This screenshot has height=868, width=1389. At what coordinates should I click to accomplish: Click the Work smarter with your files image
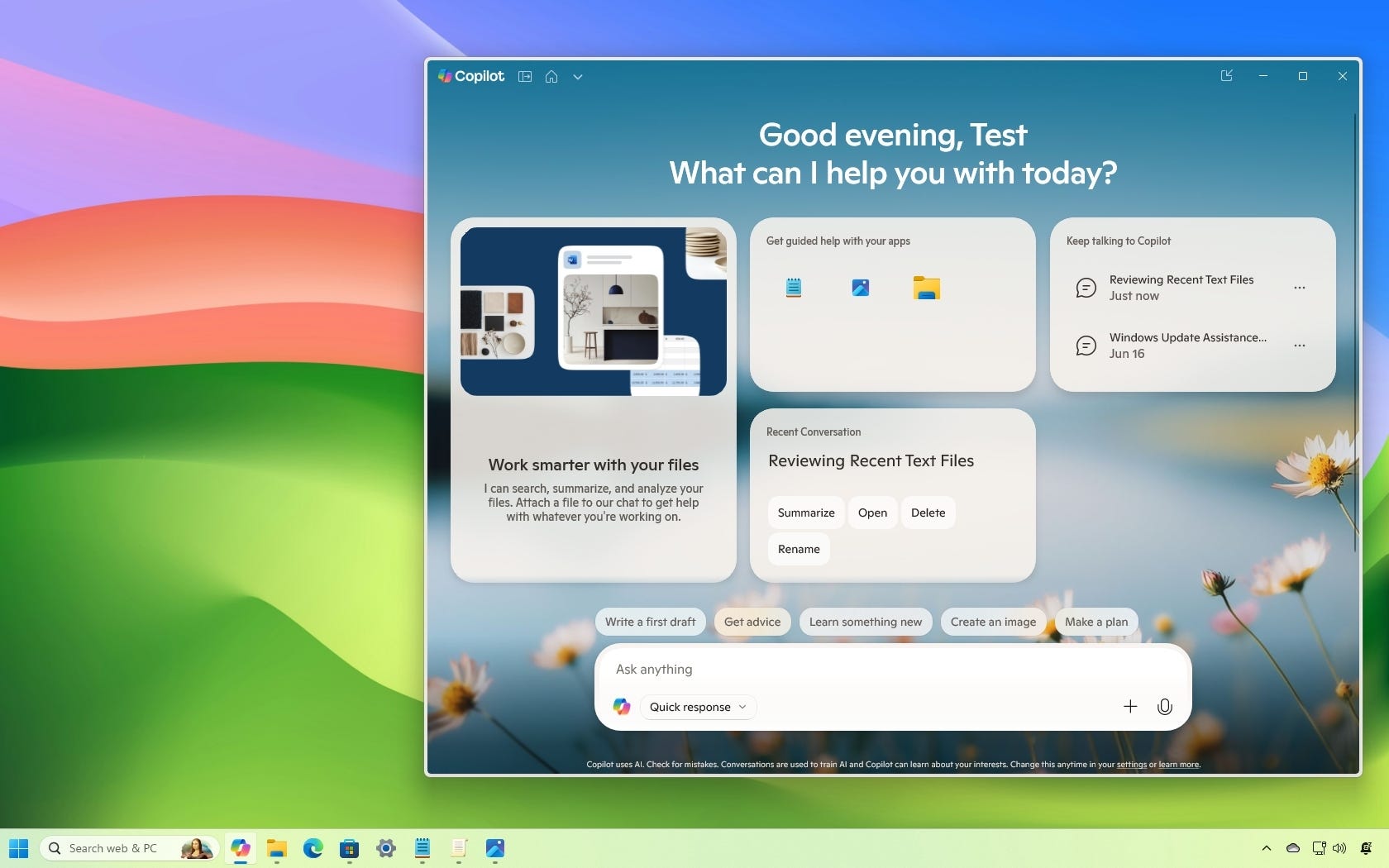[594, 312]
